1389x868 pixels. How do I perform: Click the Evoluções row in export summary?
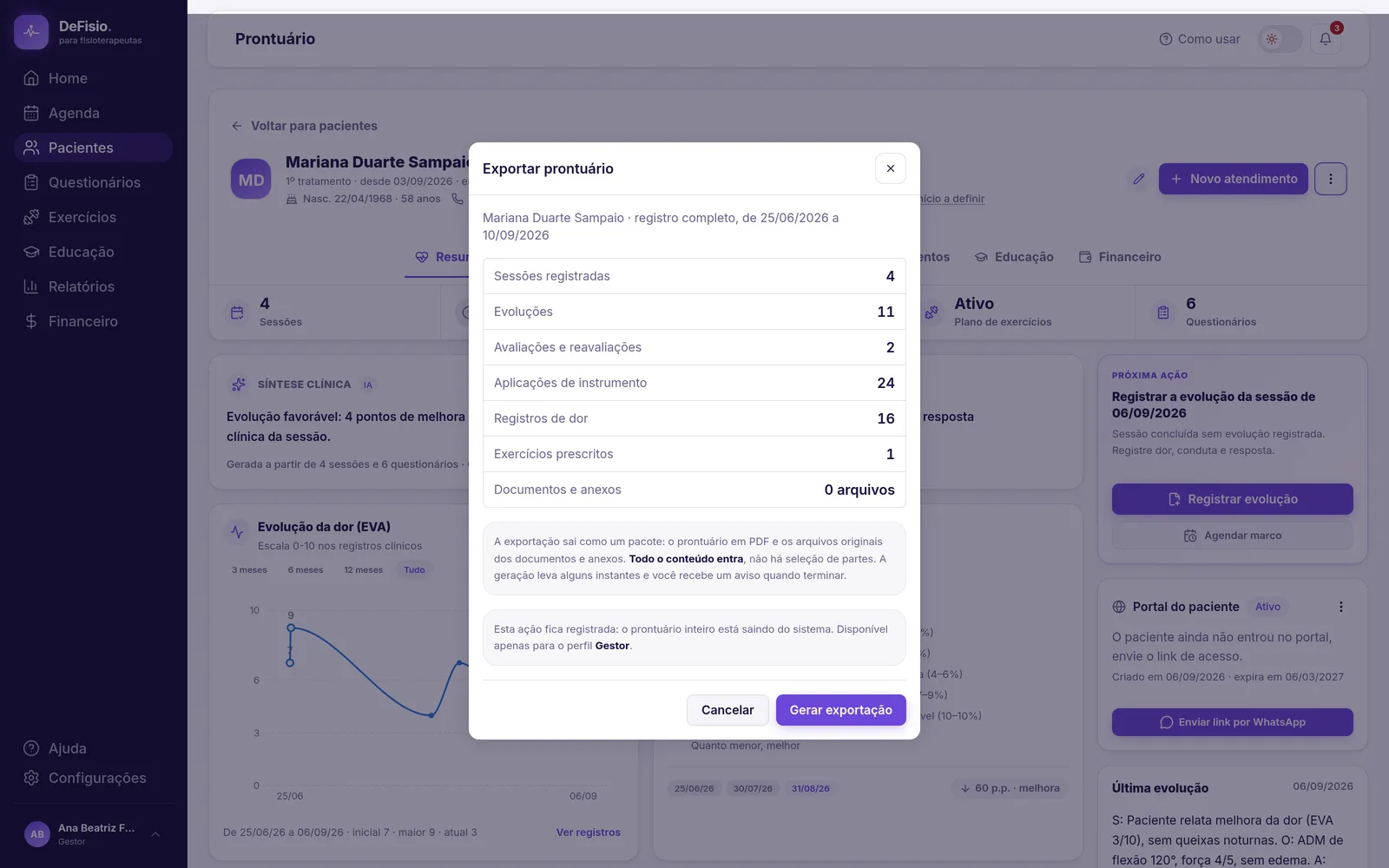point(694,312)
